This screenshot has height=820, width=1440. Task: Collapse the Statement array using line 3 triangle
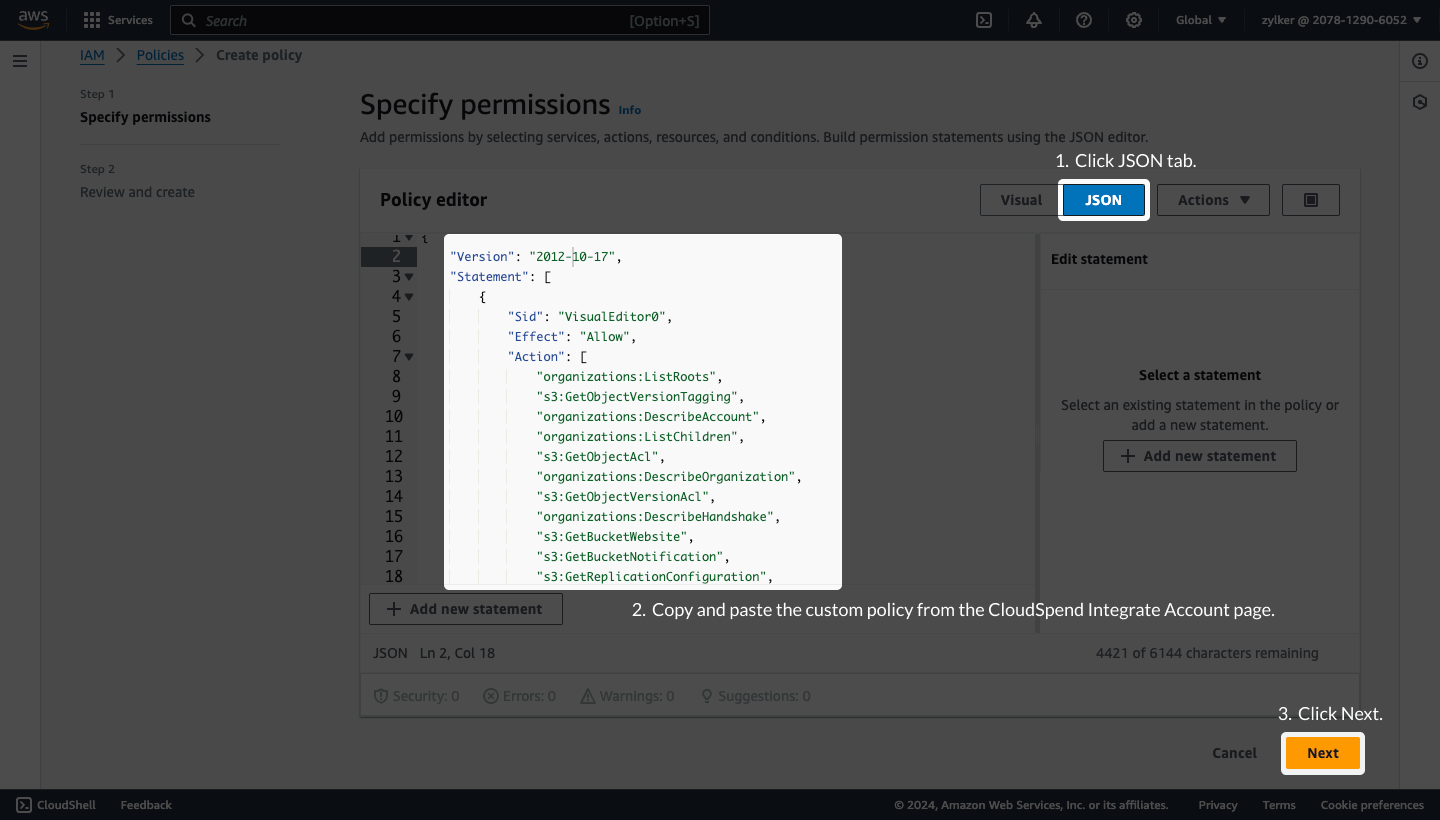(x=410, y=276)
